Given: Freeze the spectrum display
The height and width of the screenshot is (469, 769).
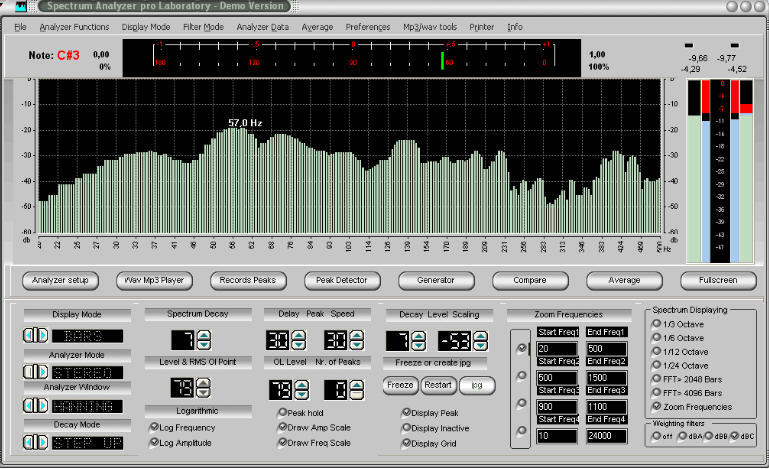Looking at the screenshot, I should click(x=400, y=385).
